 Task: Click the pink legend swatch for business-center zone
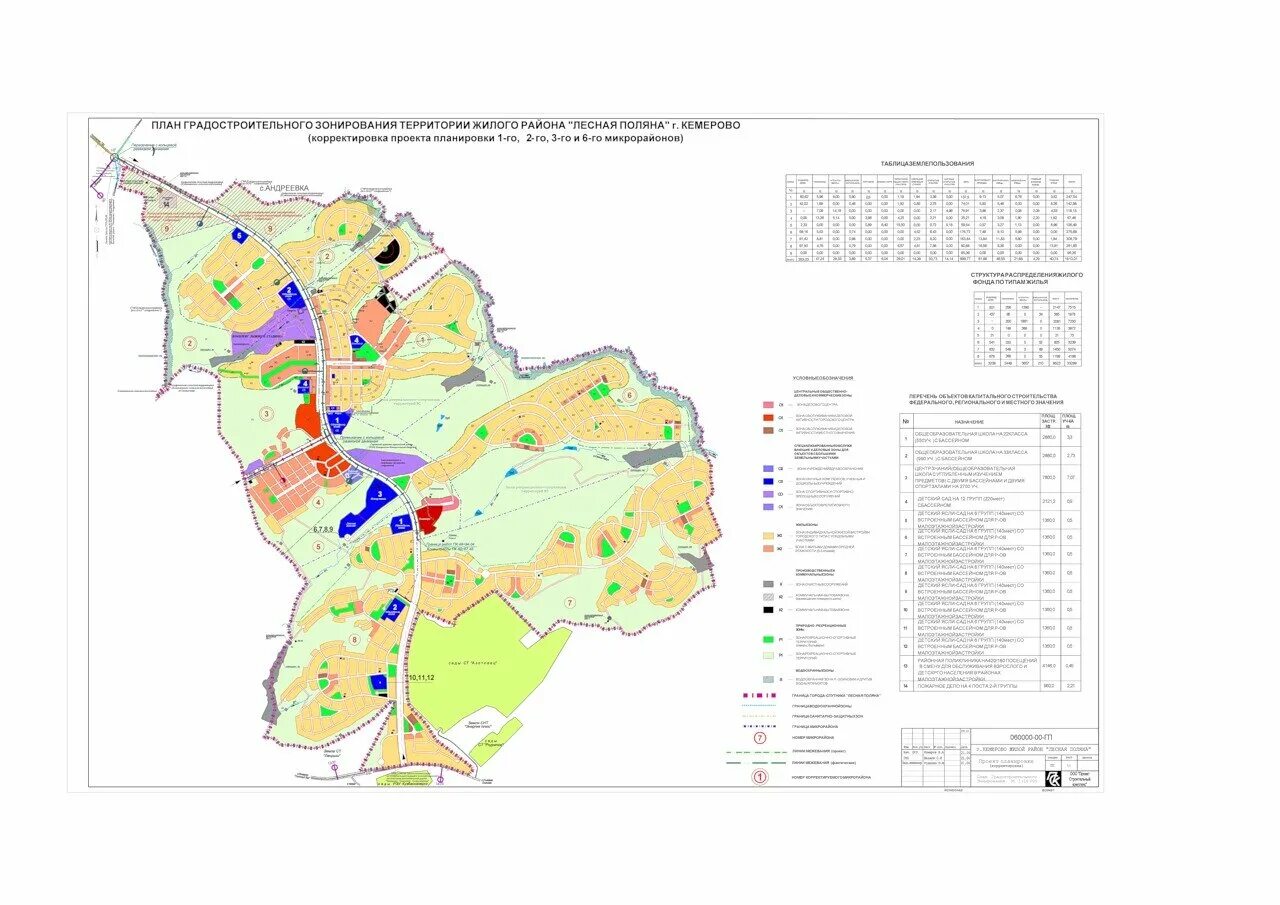click(x=768, y=404)
